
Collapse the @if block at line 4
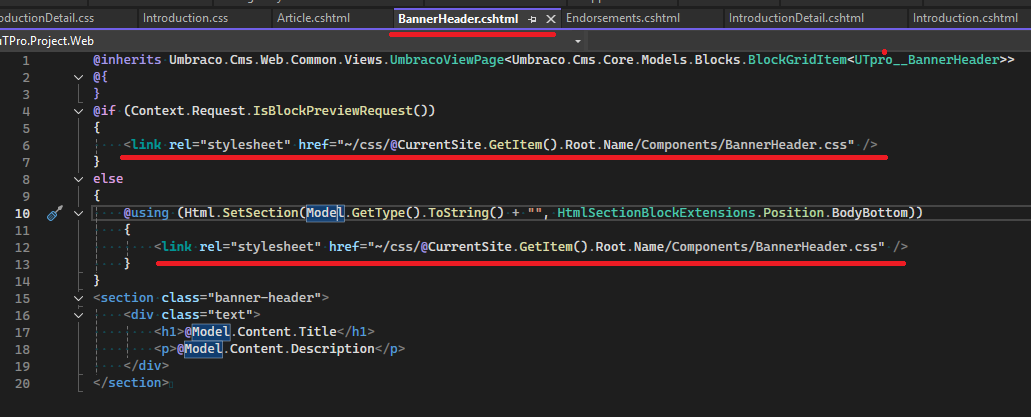coord(79,110)
